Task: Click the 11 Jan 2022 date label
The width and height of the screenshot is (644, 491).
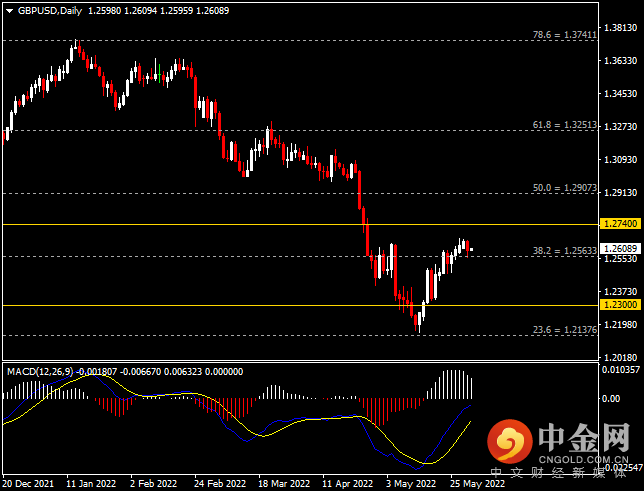Action: [91, 484]
